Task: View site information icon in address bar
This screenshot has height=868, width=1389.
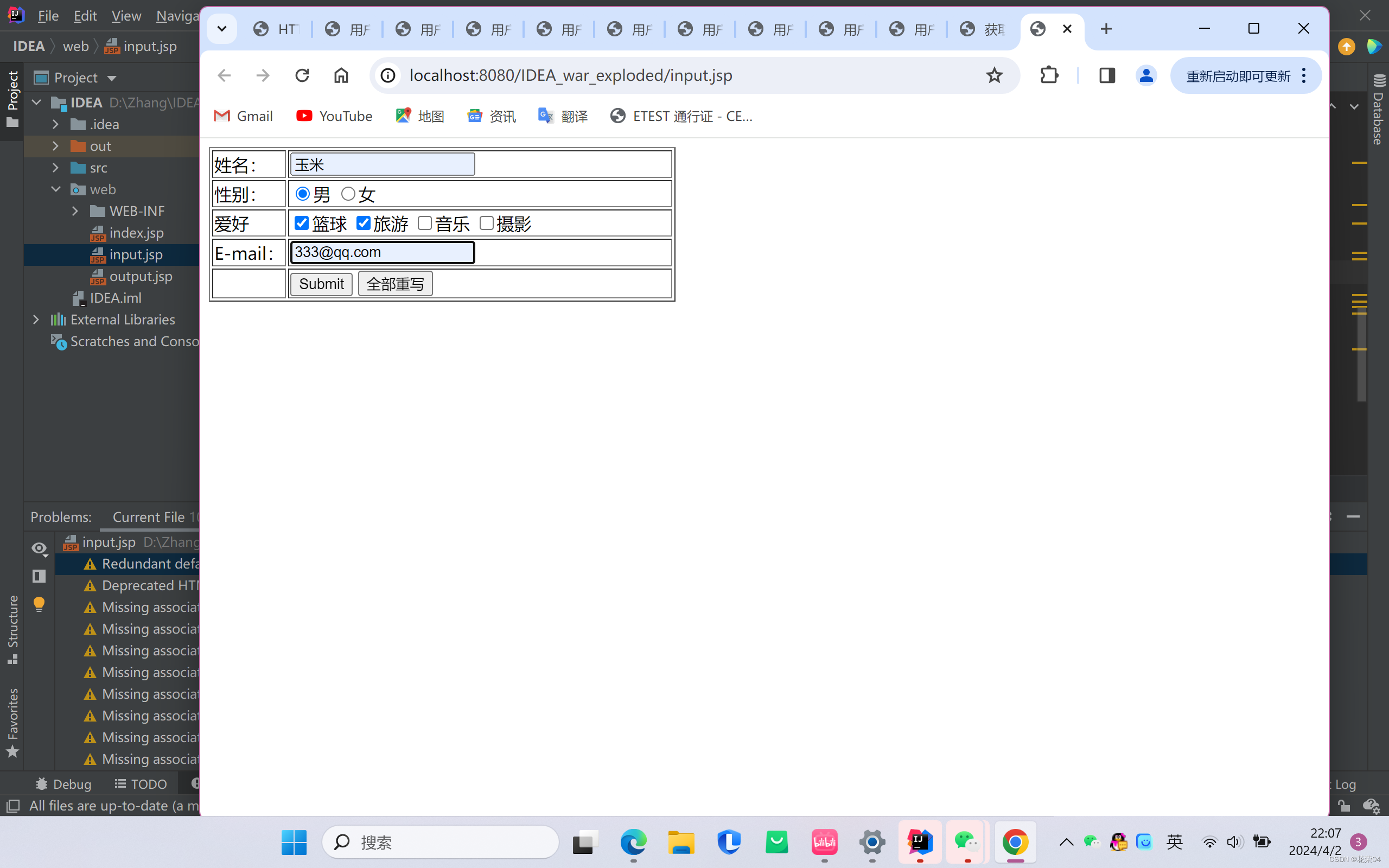Action: [x=388, y=75]
